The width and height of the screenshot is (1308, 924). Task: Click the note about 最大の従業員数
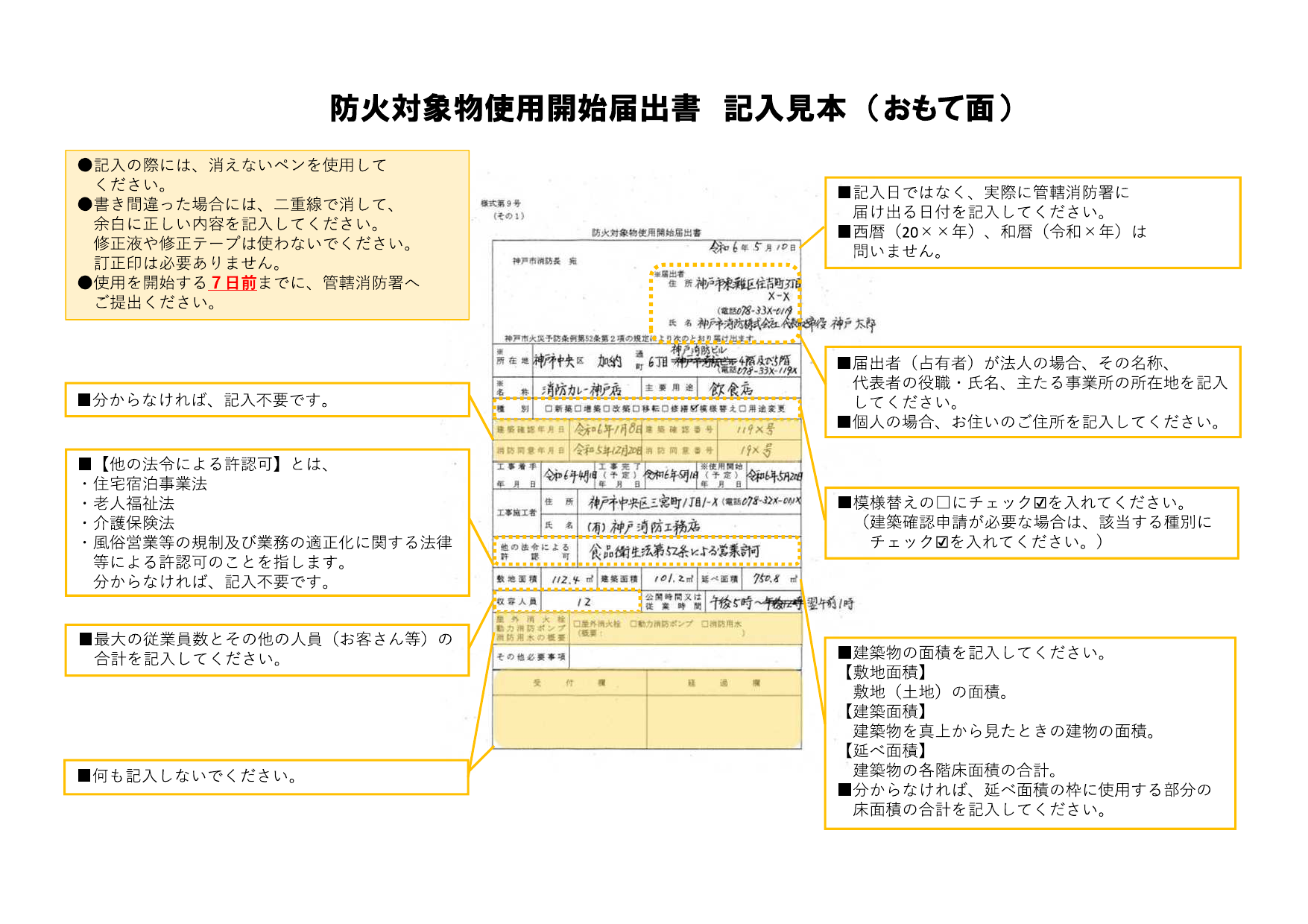click(x=266, y=649)
